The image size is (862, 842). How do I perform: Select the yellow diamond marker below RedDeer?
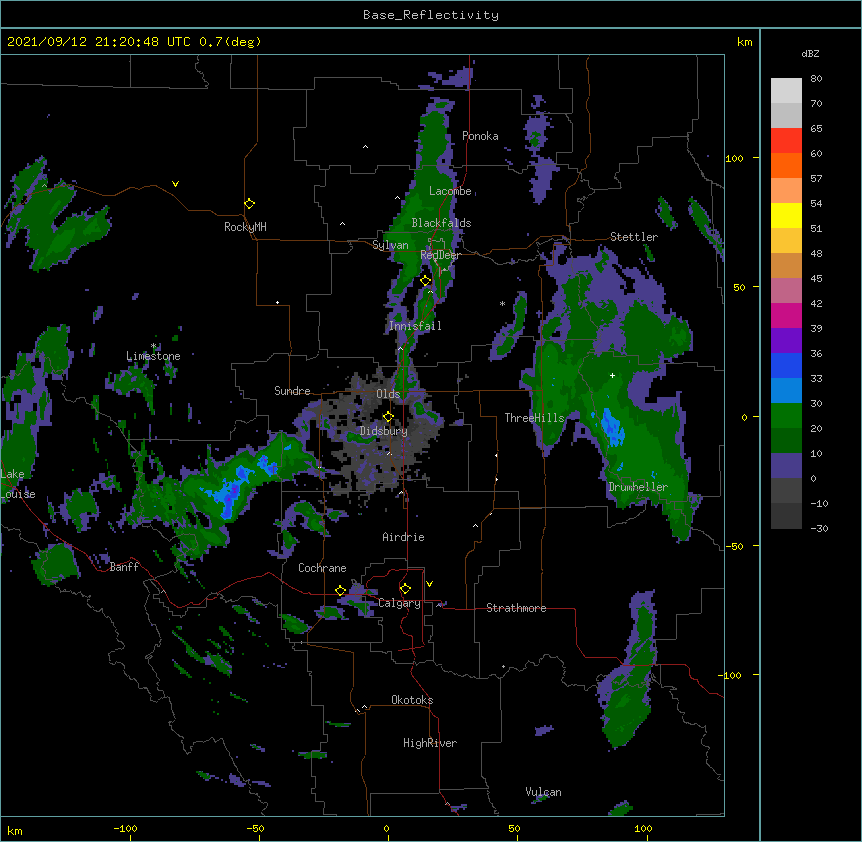click(426, 281)
